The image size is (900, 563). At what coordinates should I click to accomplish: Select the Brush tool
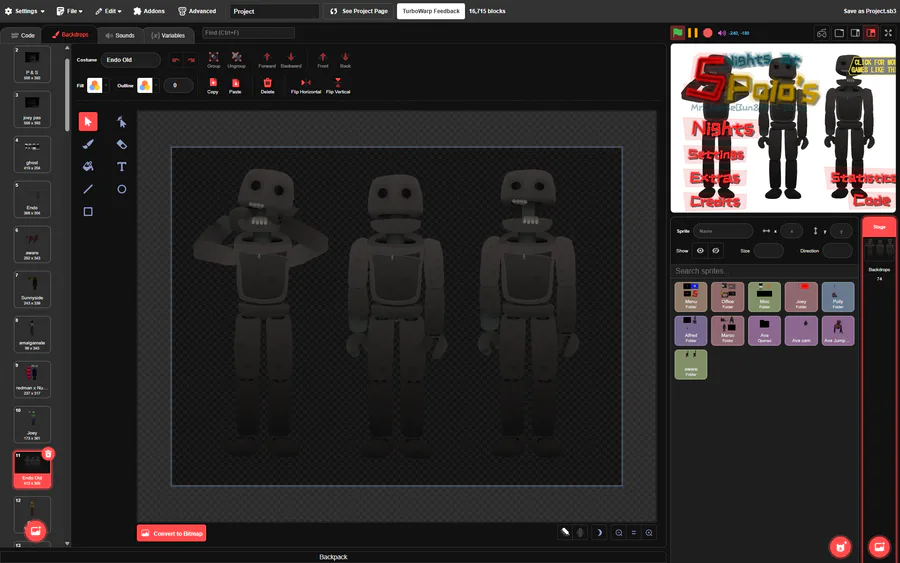(88, 144)
